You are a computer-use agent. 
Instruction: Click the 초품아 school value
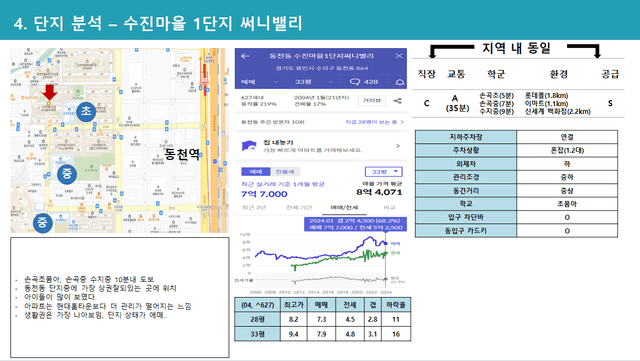567,203
